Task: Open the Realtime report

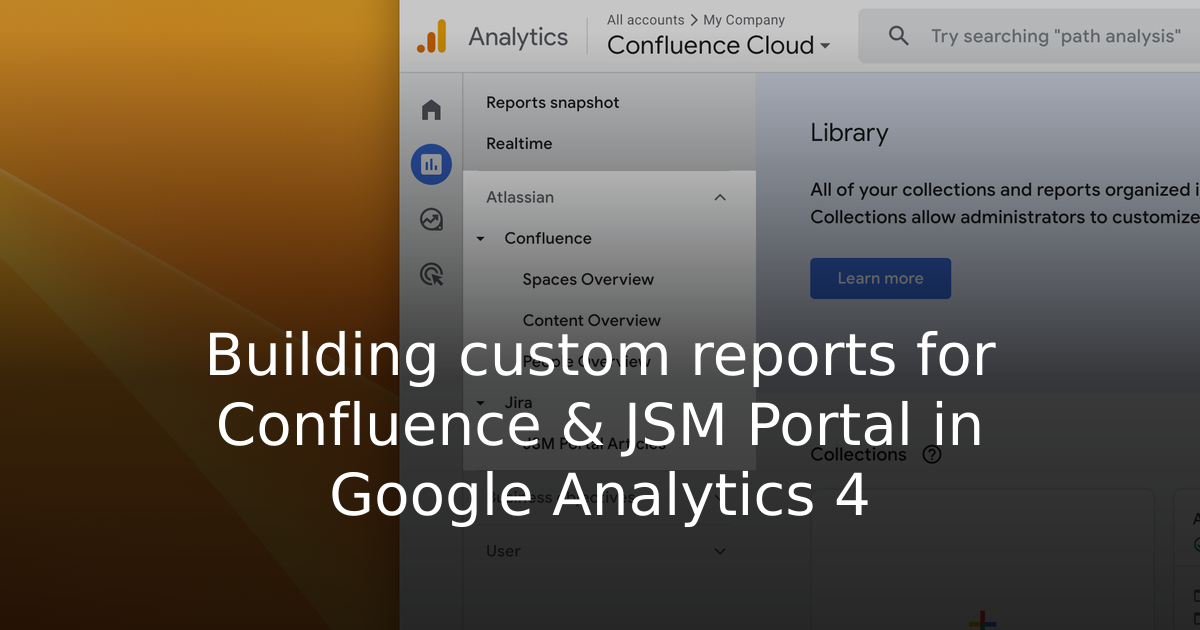Action: tap(519, 143)
